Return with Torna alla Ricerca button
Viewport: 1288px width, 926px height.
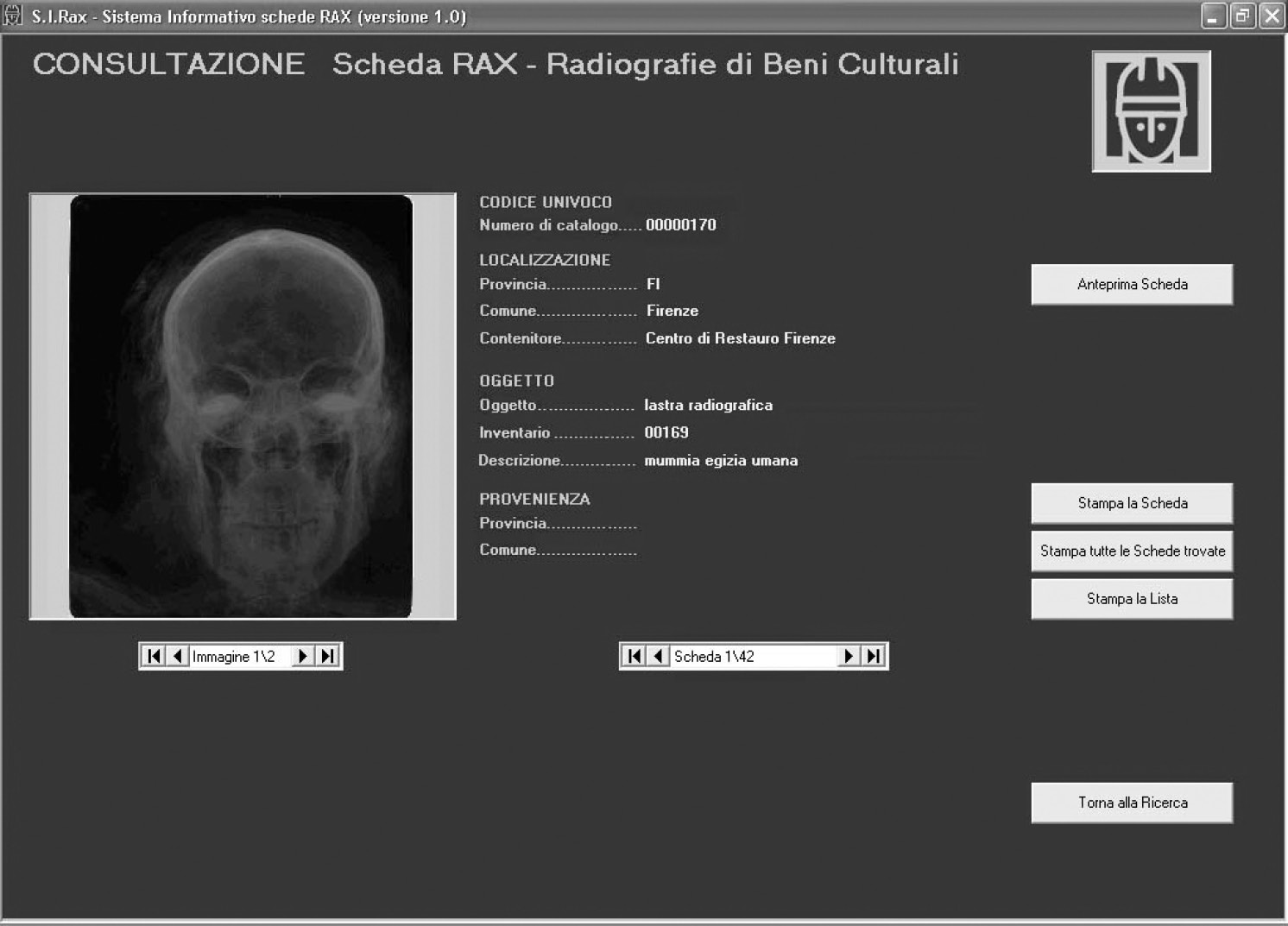tap(1132, 803)
